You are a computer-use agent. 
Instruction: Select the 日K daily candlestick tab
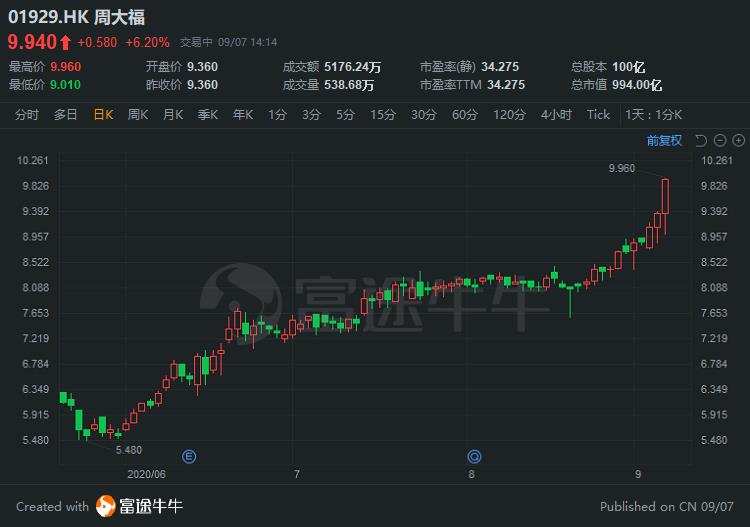click(x=103, y=115)
